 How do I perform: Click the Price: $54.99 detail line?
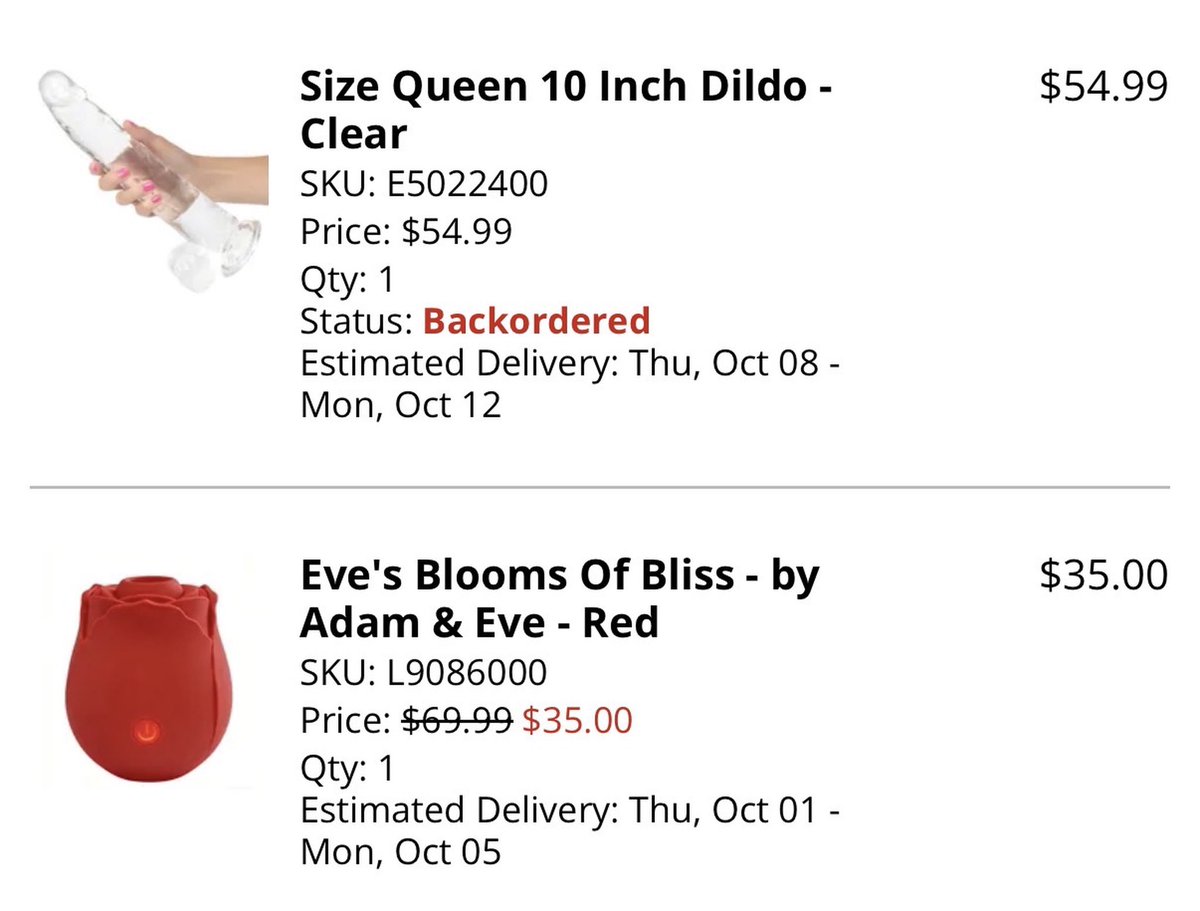pos(406,232)
